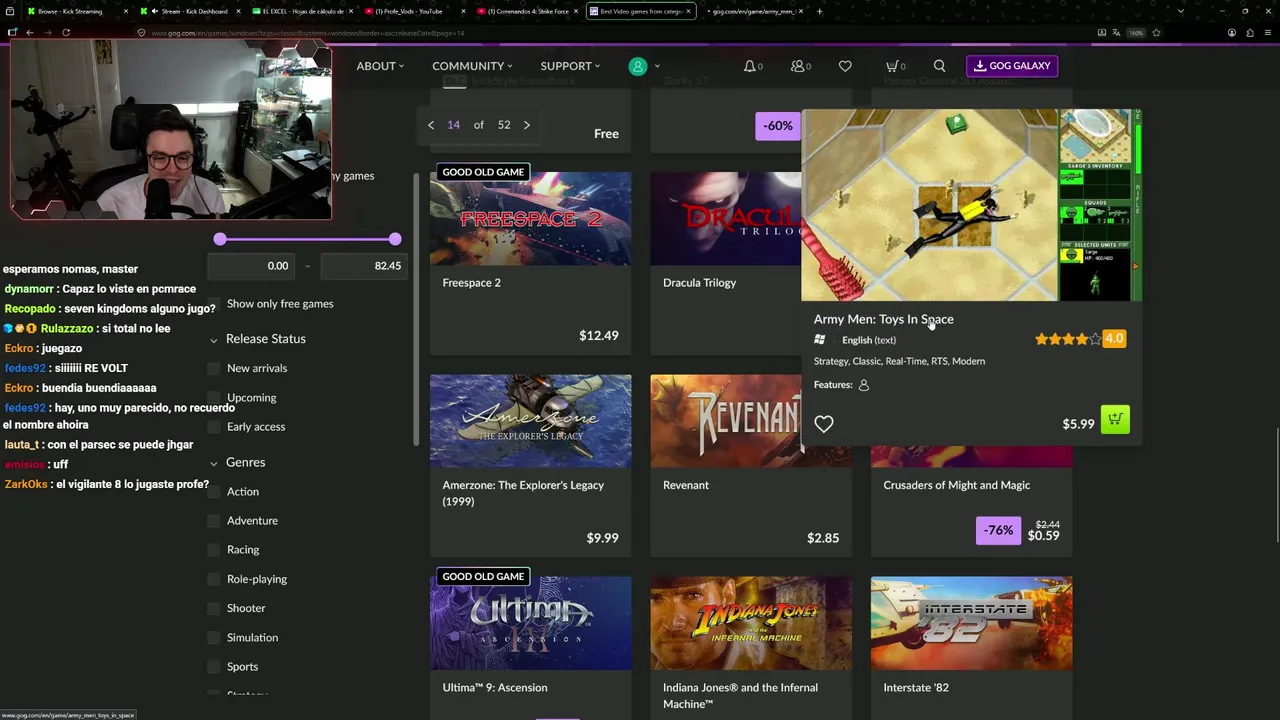
Task: Add Army Men: Toys In Space to cart
Action: [x=1115, y=420]
